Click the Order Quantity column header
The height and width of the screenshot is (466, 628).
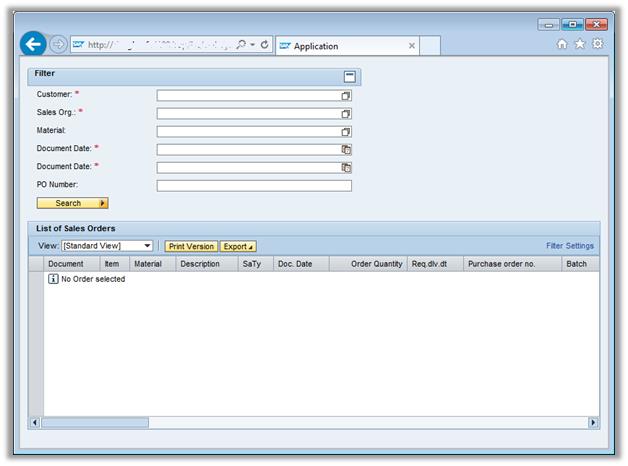[x=368, y=264]
